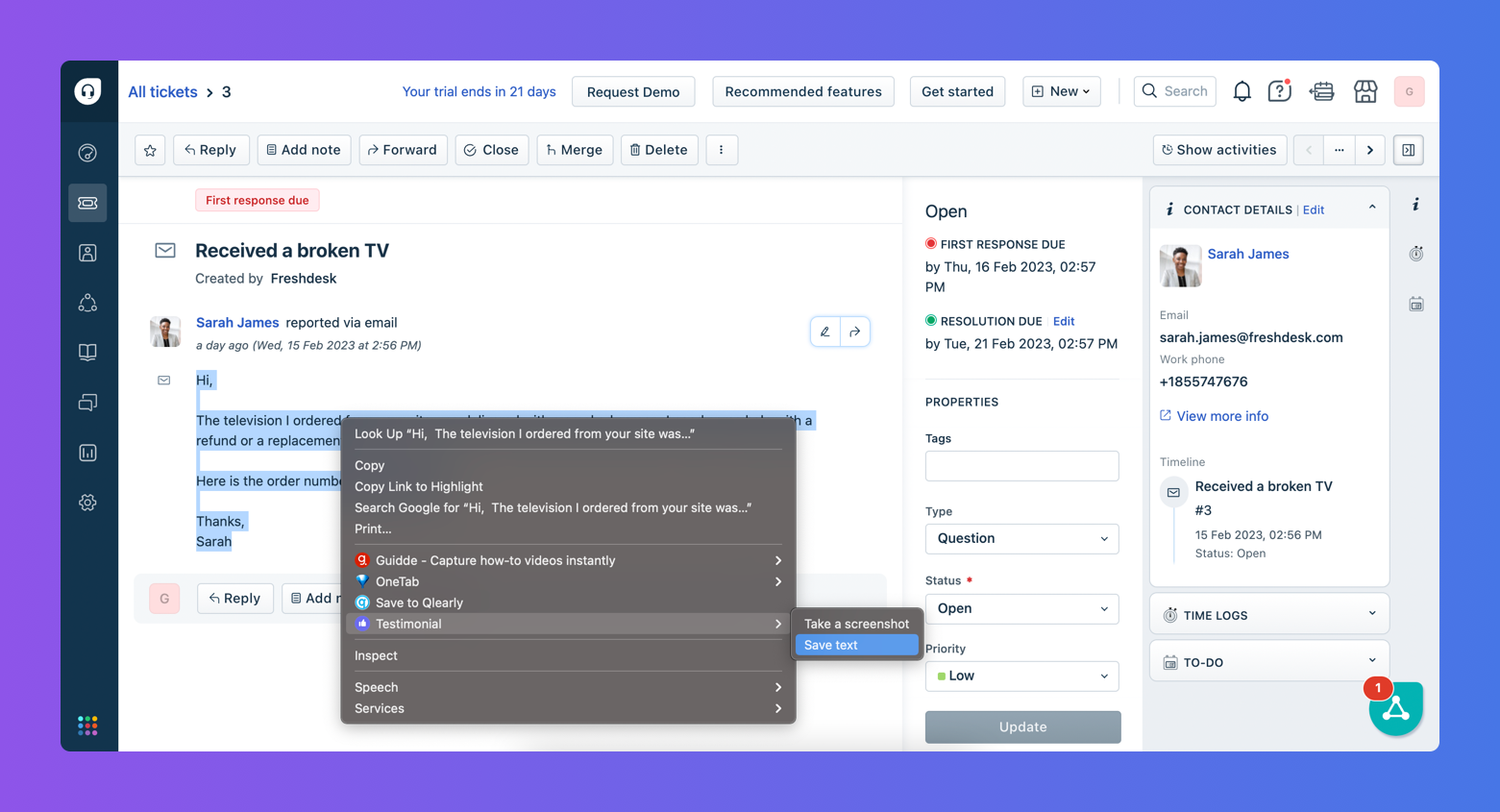
Task: Open the user avatar G in header
Action: coord(1409,91)
